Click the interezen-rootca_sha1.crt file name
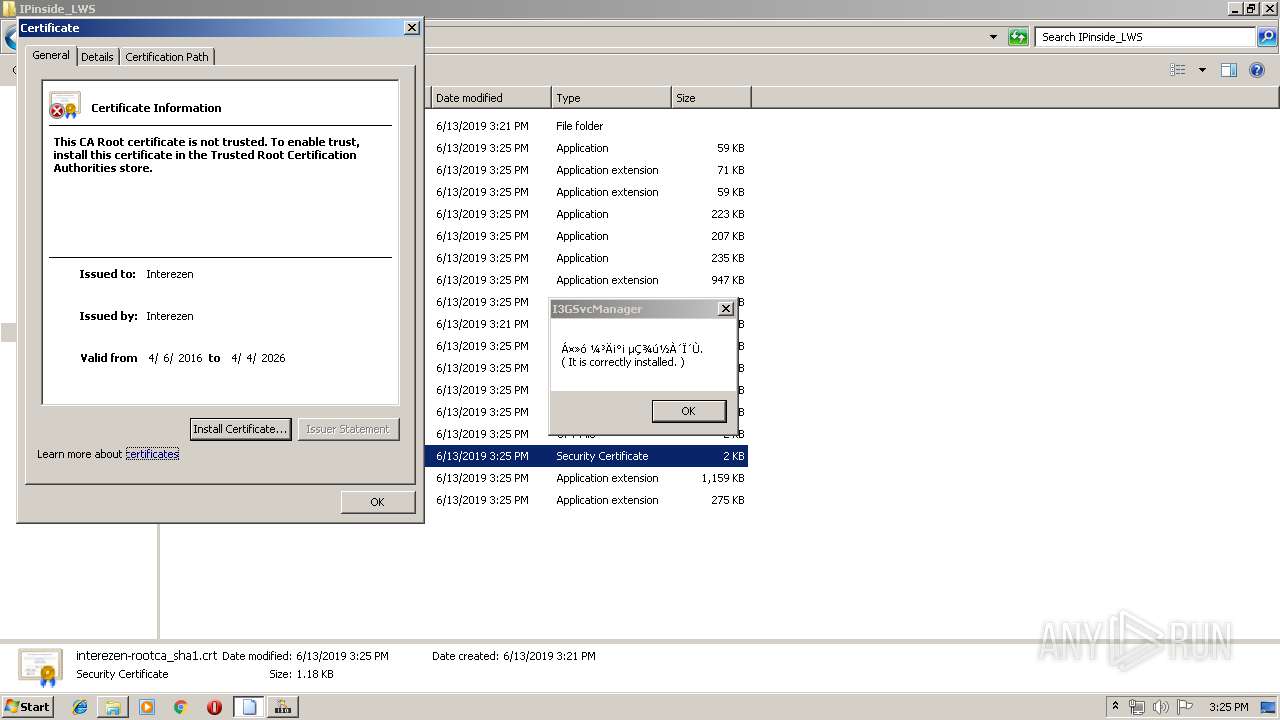Viewport: 1280px width, 720px height. point(146,656)
